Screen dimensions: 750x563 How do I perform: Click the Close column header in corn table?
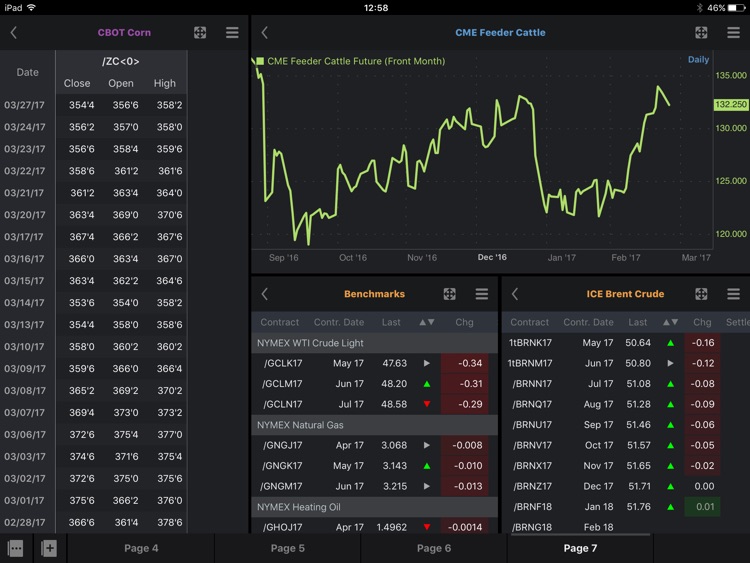(77, 83)
